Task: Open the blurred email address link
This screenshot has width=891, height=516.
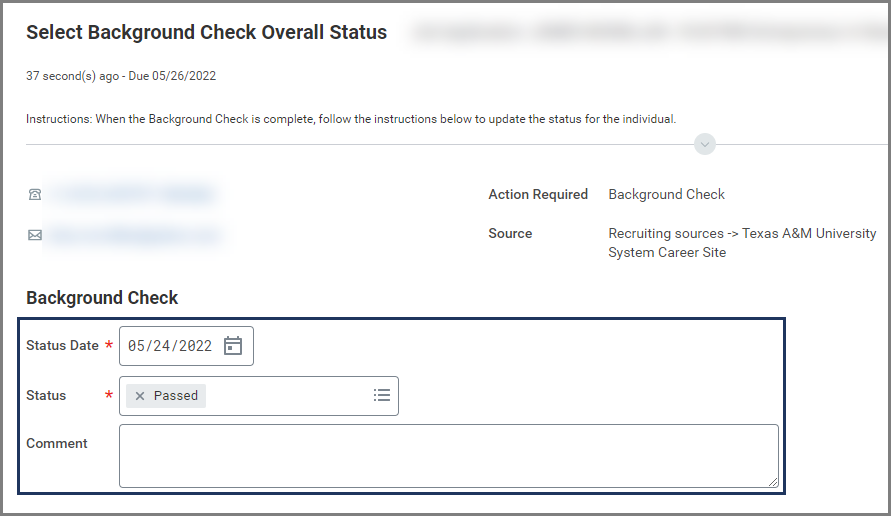Action: 134,236
